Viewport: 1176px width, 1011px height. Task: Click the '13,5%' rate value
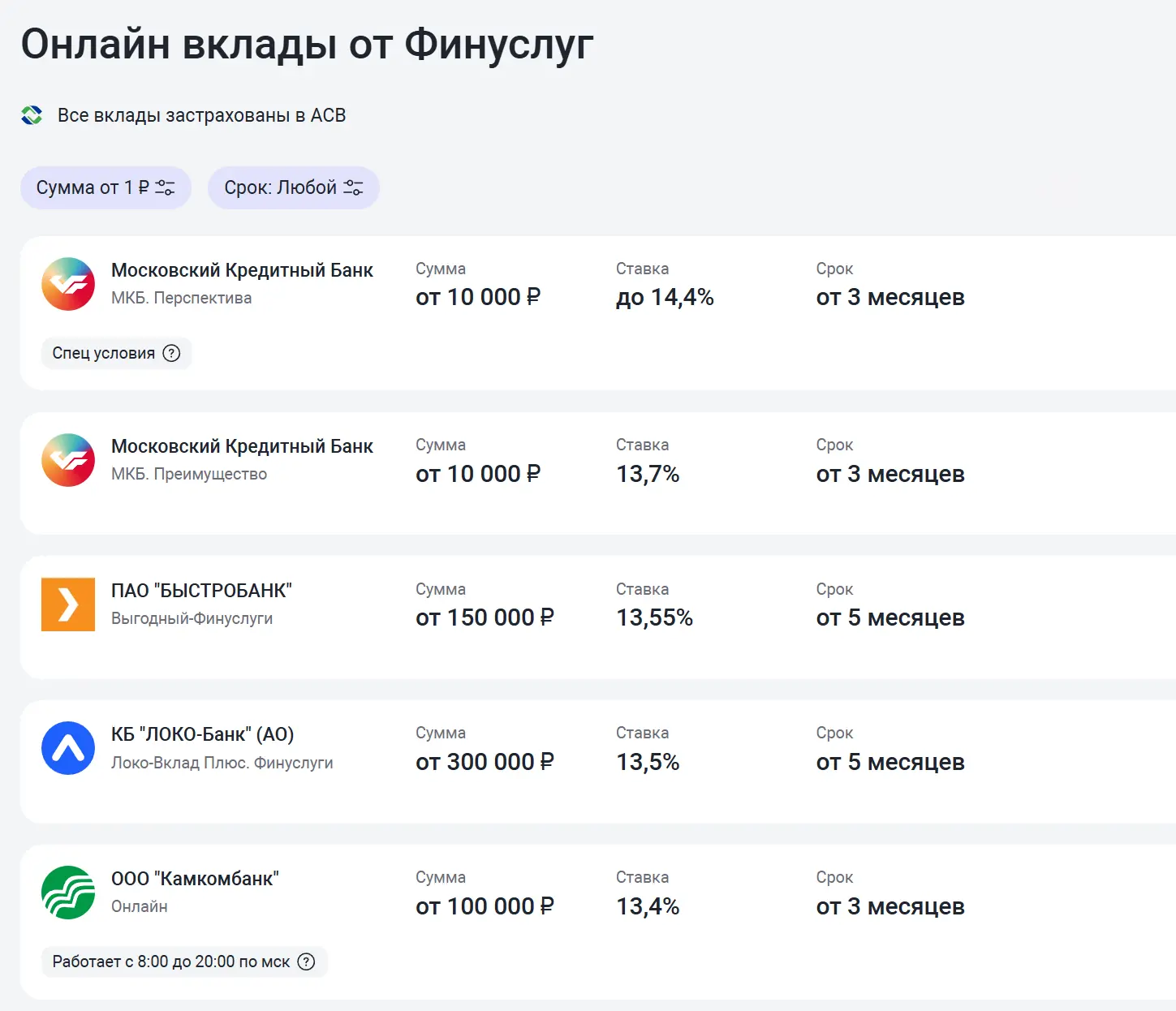click(648, 762)
